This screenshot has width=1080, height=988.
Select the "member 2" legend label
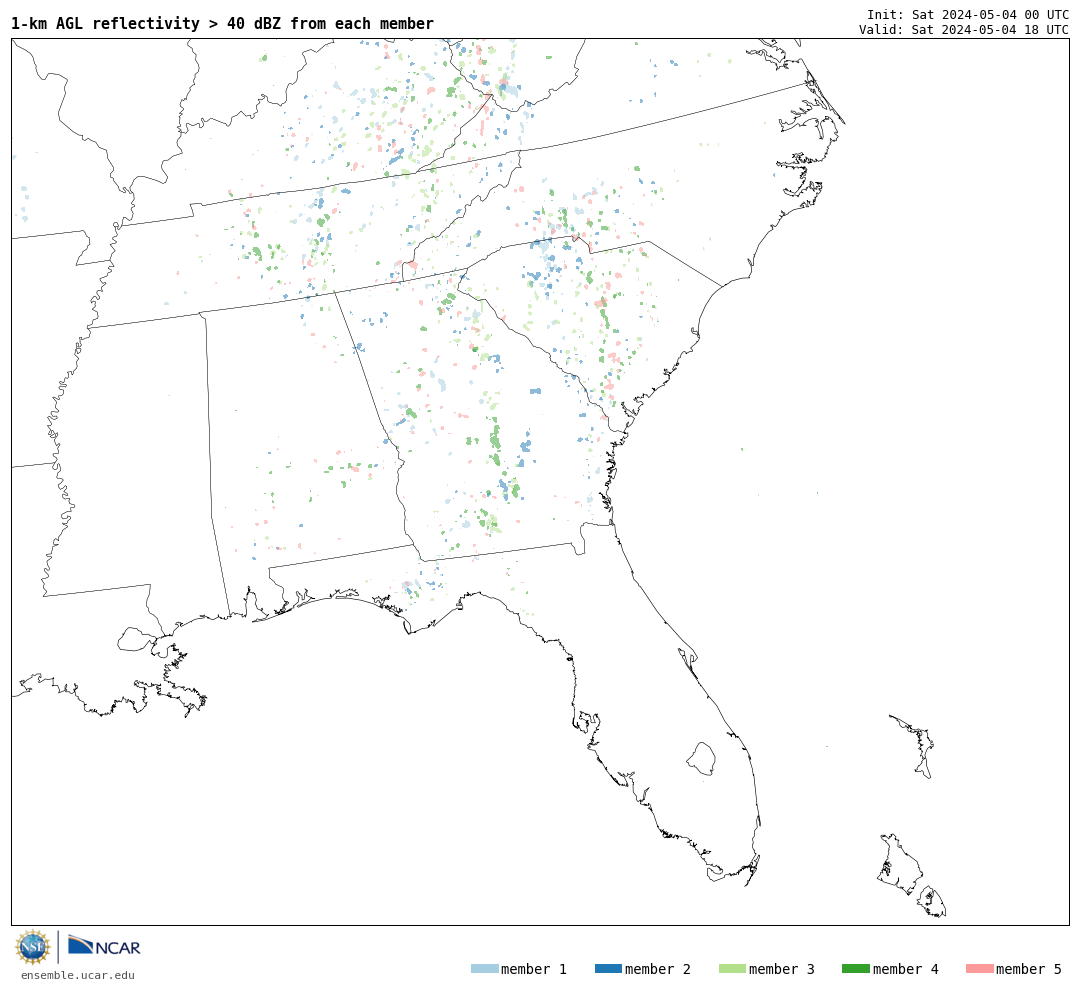658,969
